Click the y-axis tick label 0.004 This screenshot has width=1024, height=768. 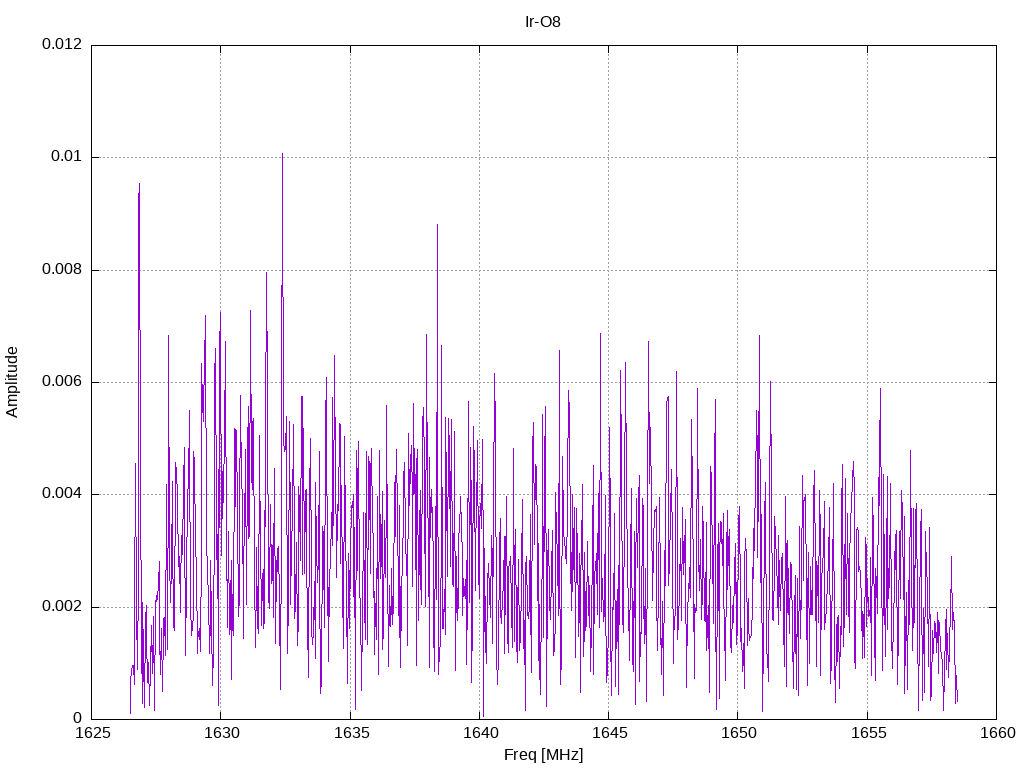coord(62,493)
